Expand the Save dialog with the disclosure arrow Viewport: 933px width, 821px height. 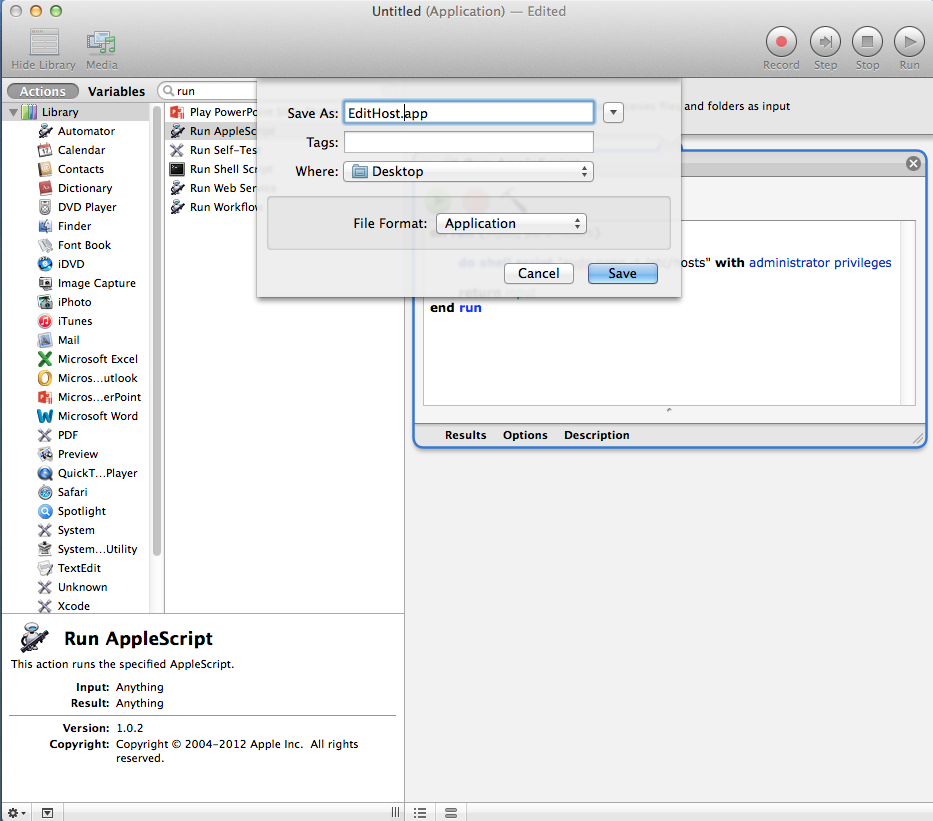click(612, 112)
